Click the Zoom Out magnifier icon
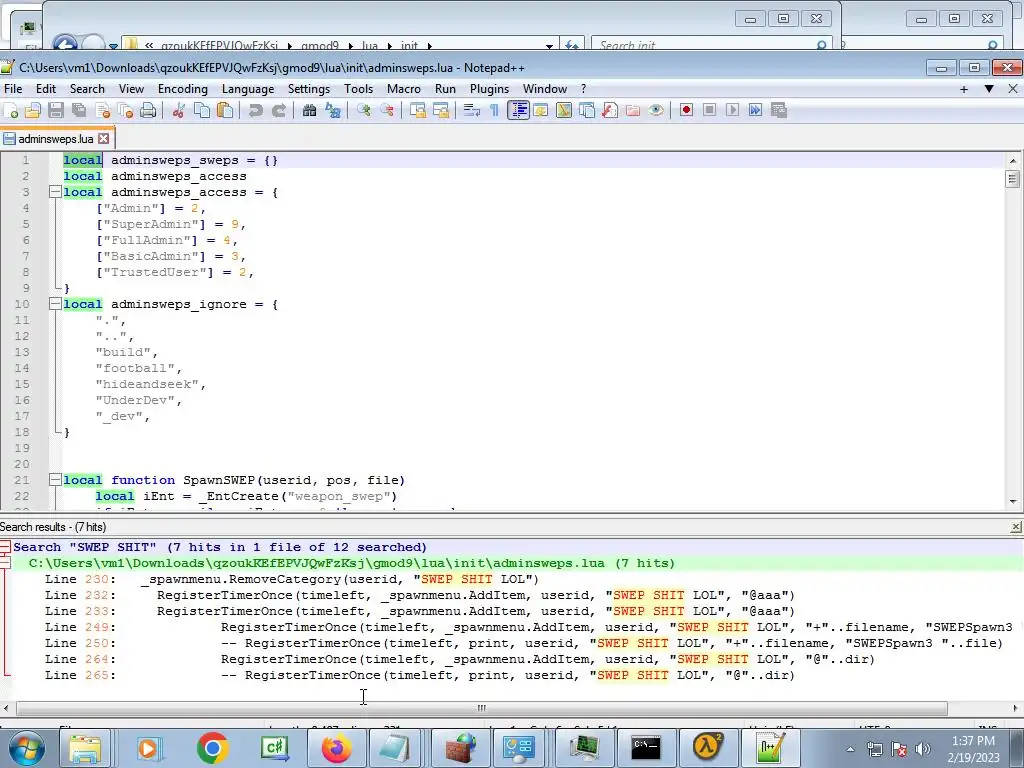This screenshot has width=1024, height=768. click(x=387, y=110)
